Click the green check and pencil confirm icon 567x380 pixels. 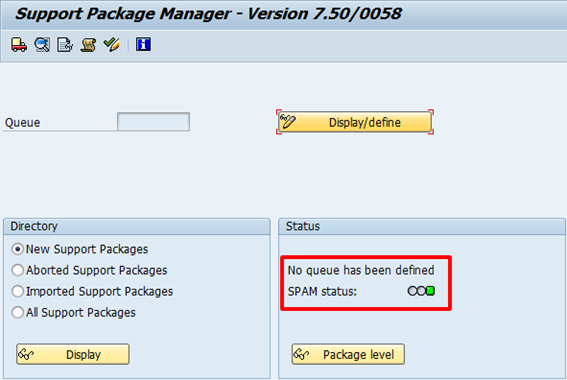pos(111,45)
